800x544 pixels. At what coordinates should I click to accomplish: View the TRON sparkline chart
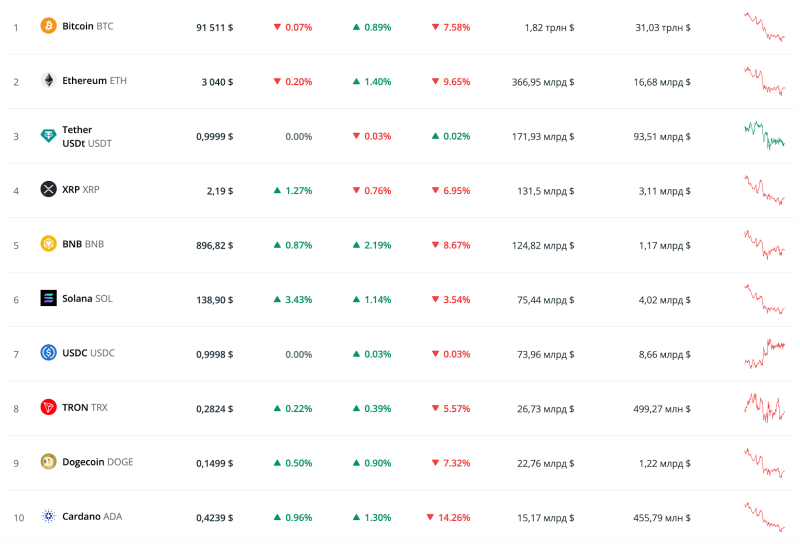coord(764,408)
